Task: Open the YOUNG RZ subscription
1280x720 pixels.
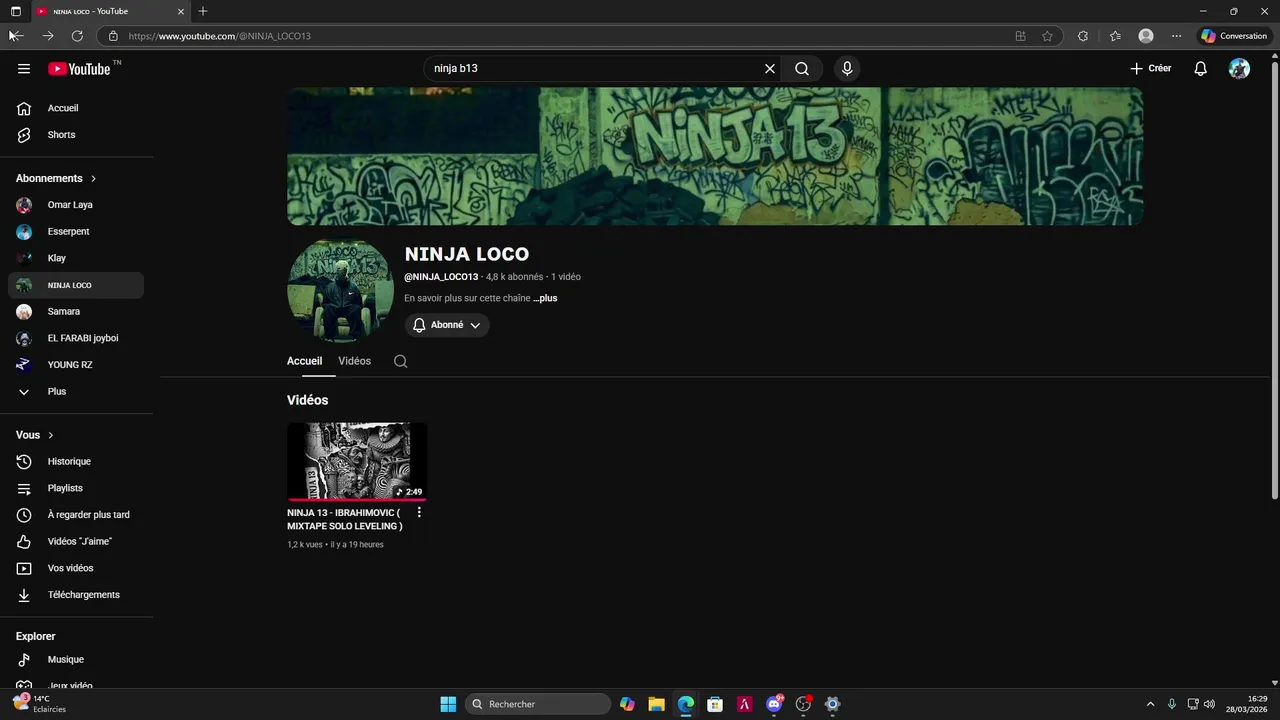Action: coord(76,365)
